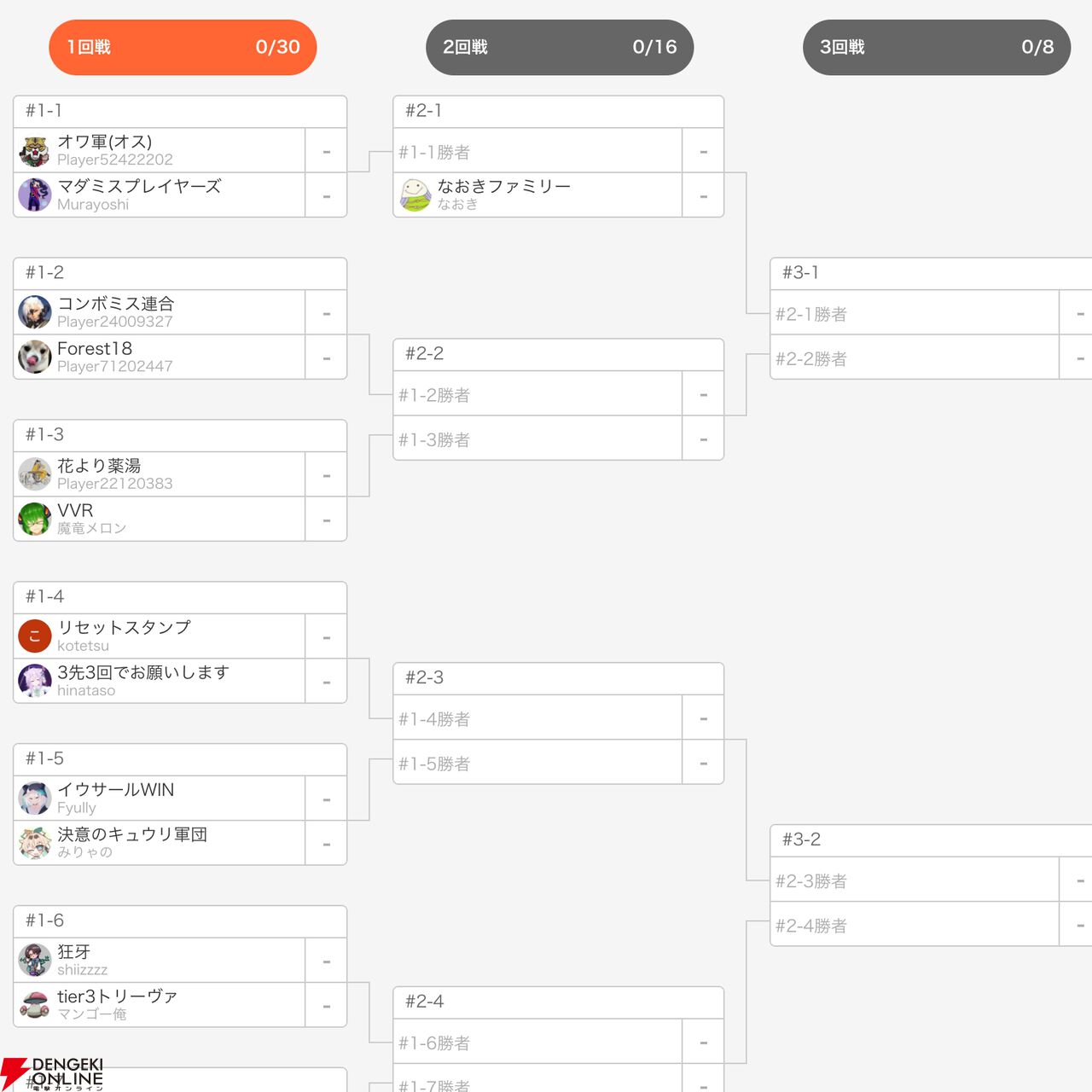Switch to the 1回戦 round tab

click(183, 47)
